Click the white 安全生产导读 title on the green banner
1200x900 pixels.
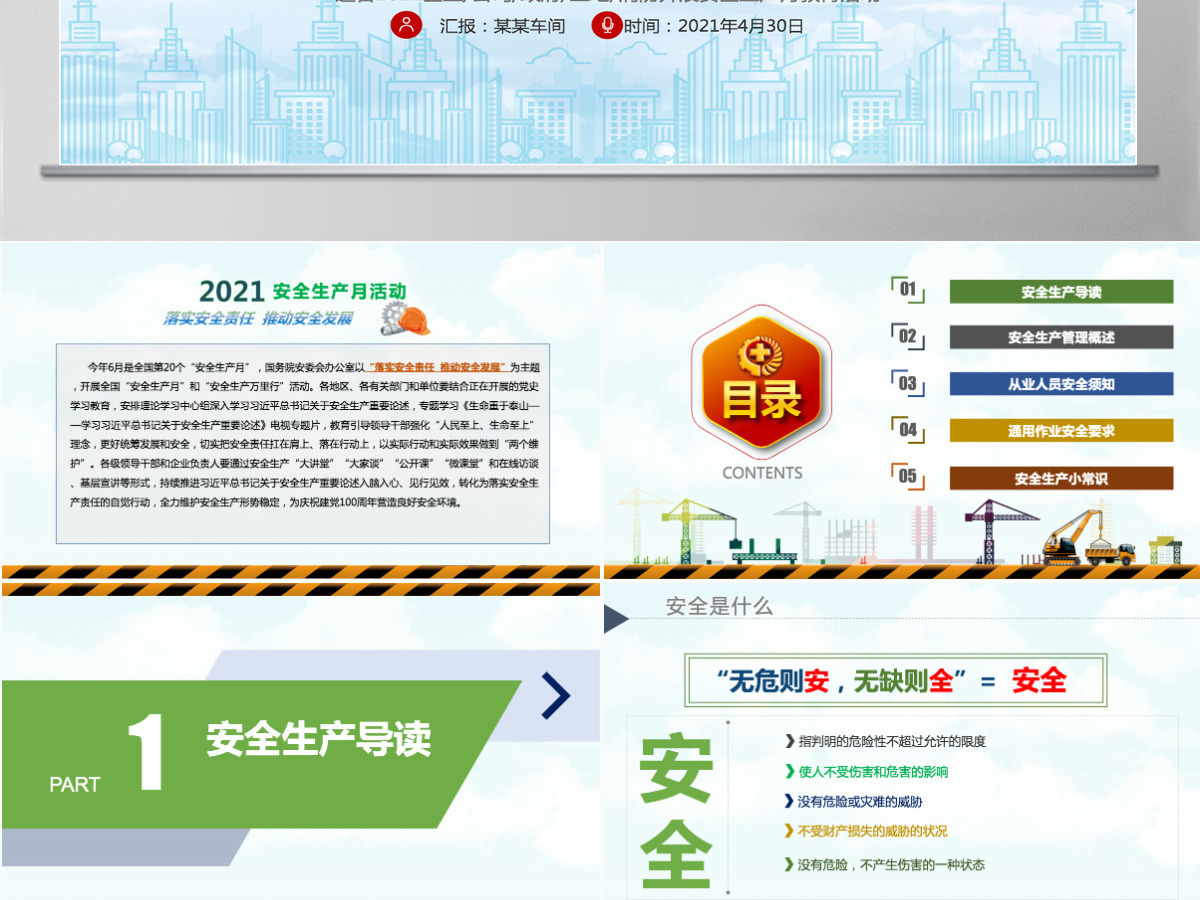click(x=319, y=739)
